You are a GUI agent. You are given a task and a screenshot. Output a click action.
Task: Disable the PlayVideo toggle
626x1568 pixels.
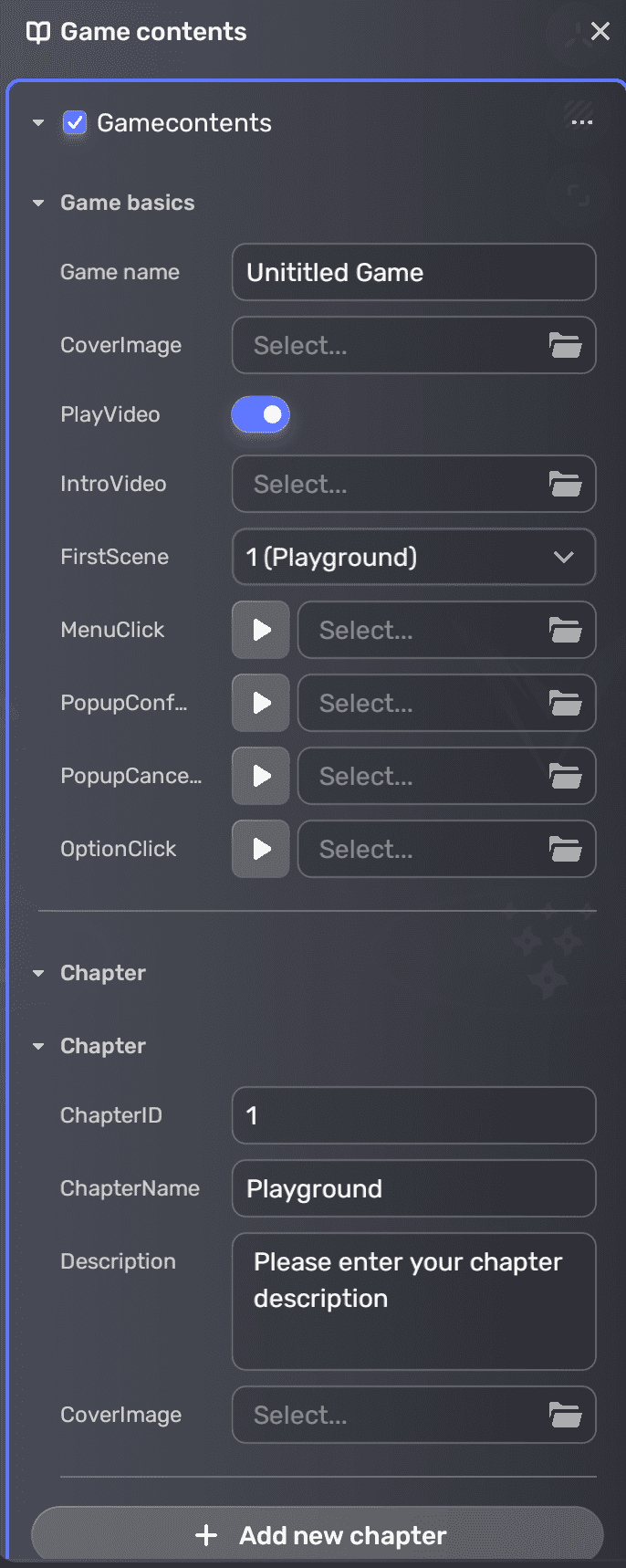[260, 414]
